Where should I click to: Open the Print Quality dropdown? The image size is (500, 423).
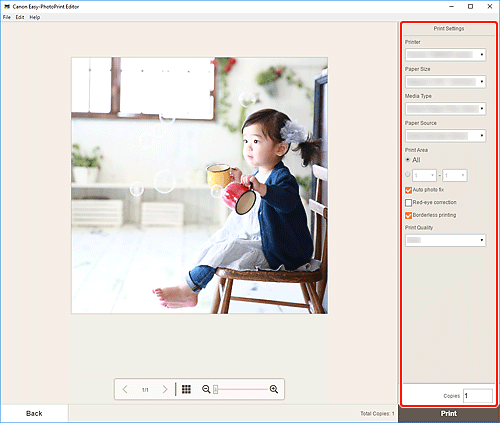tap(445, 240)
